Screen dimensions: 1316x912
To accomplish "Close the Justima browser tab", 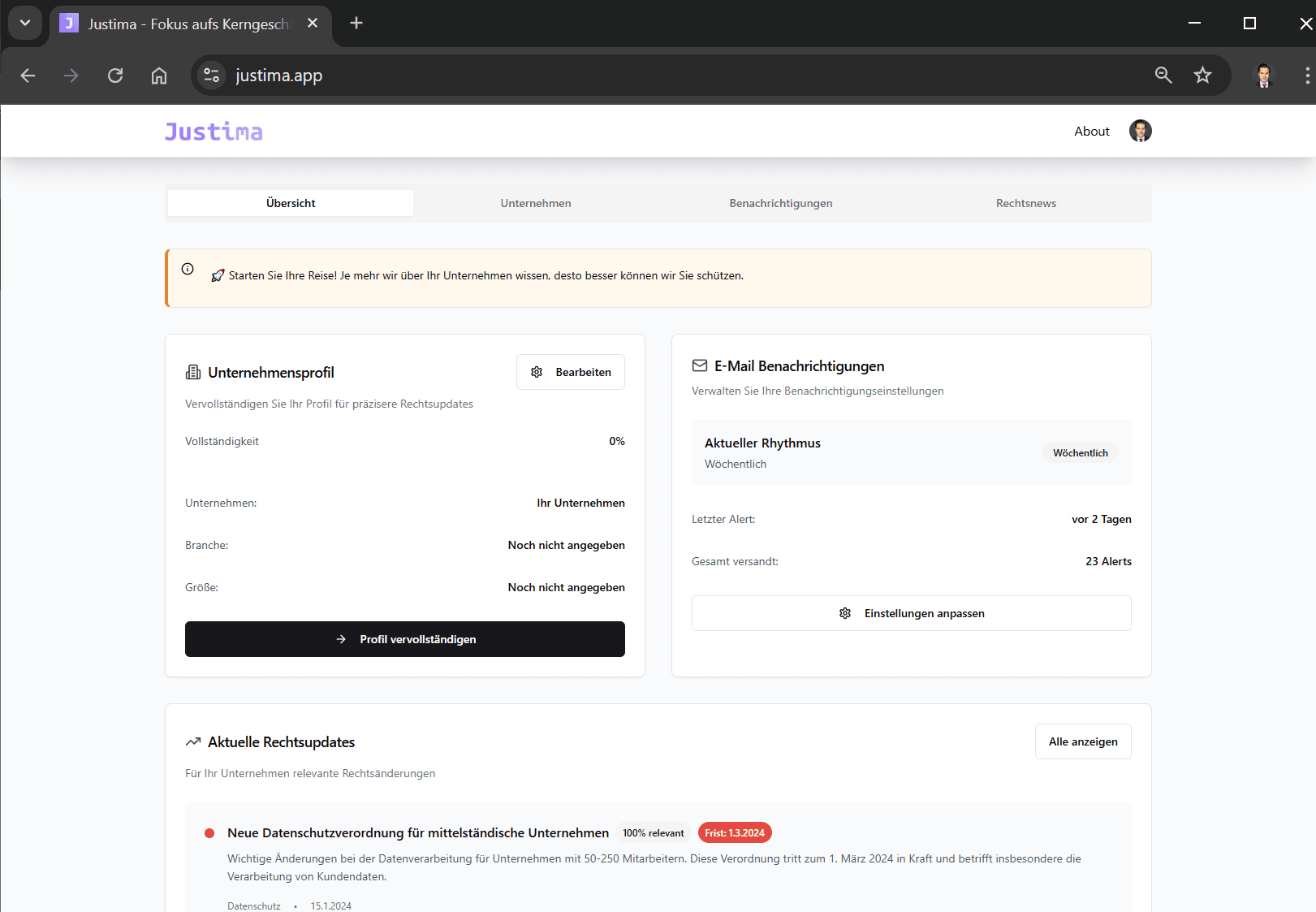I will (313, 24).
